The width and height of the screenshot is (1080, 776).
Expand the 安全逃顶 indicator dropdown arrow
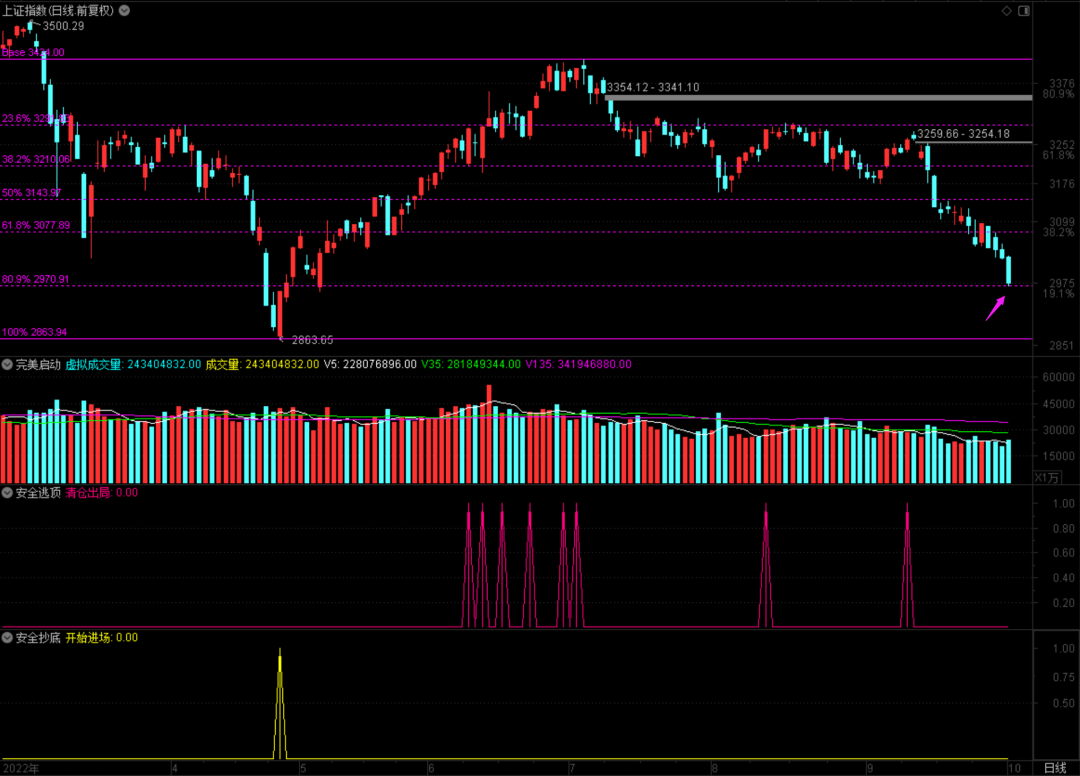(8, 493)
